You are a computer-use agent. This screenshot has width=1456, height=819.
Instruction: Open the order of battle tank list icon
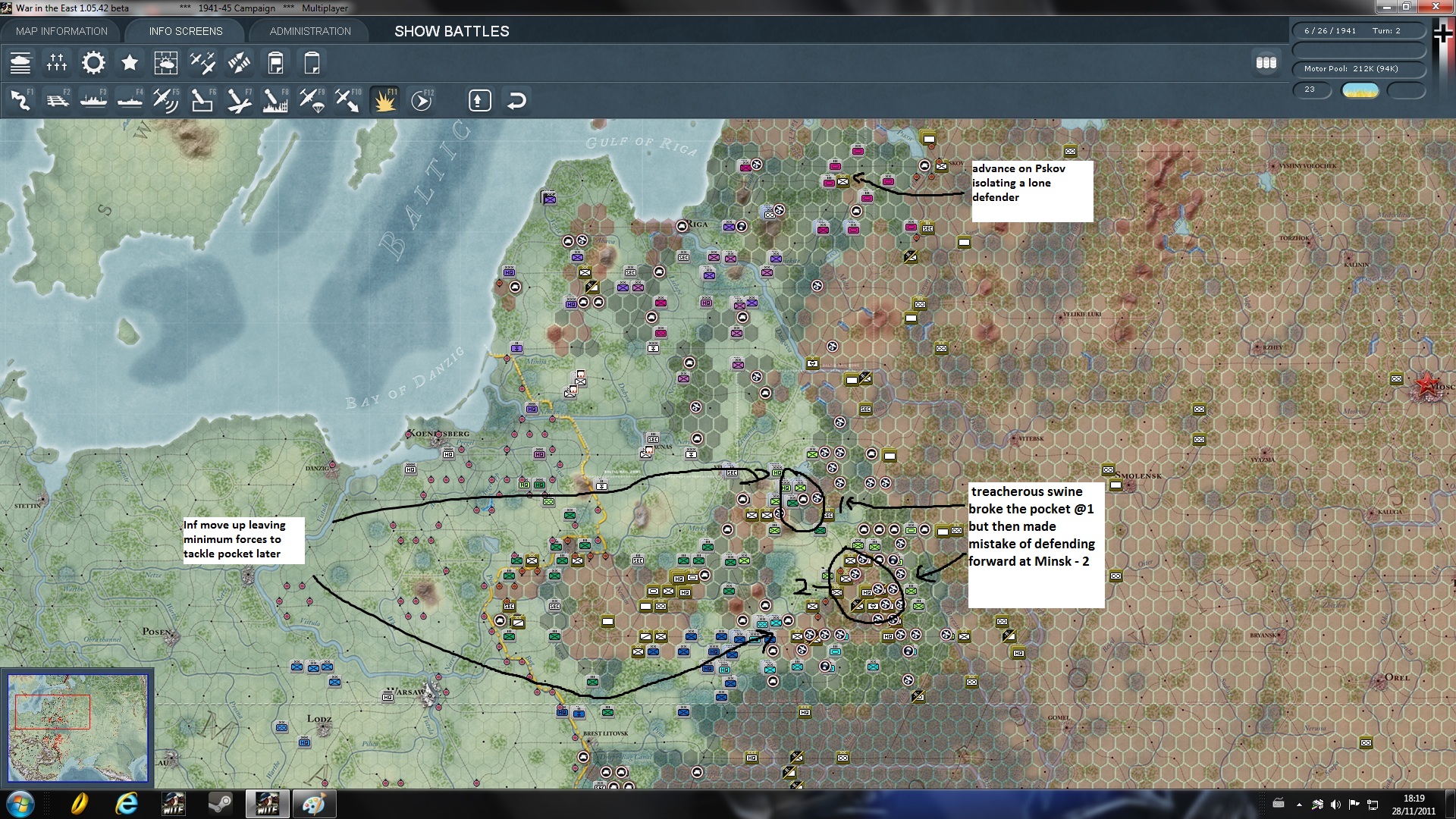[20, 63]
